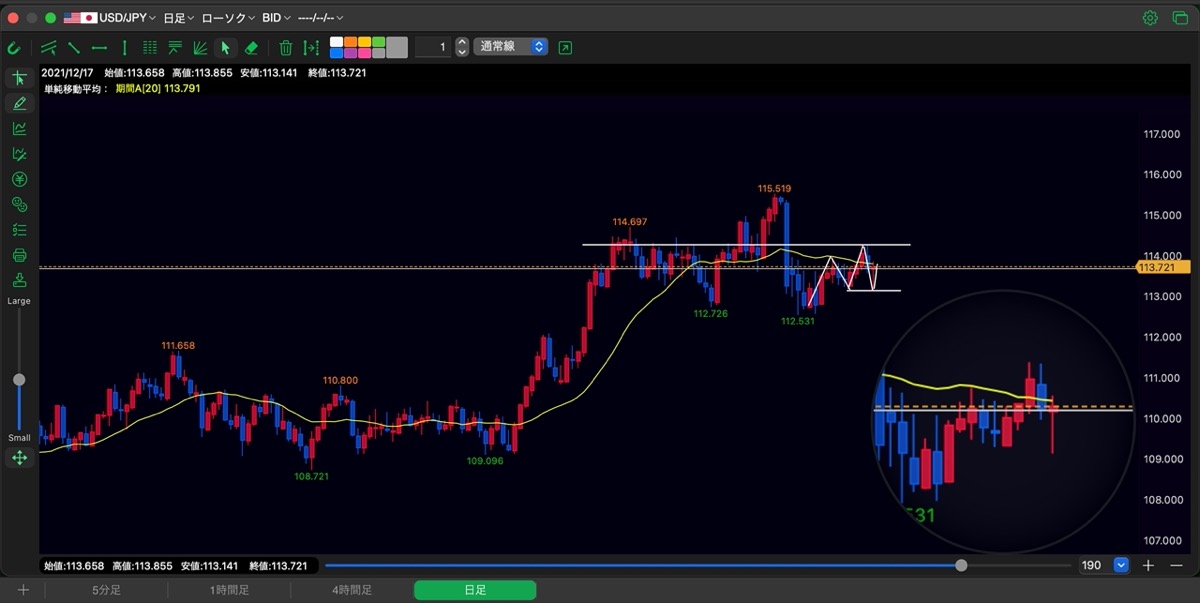Zoom in with the plus button

(1148, 565)
